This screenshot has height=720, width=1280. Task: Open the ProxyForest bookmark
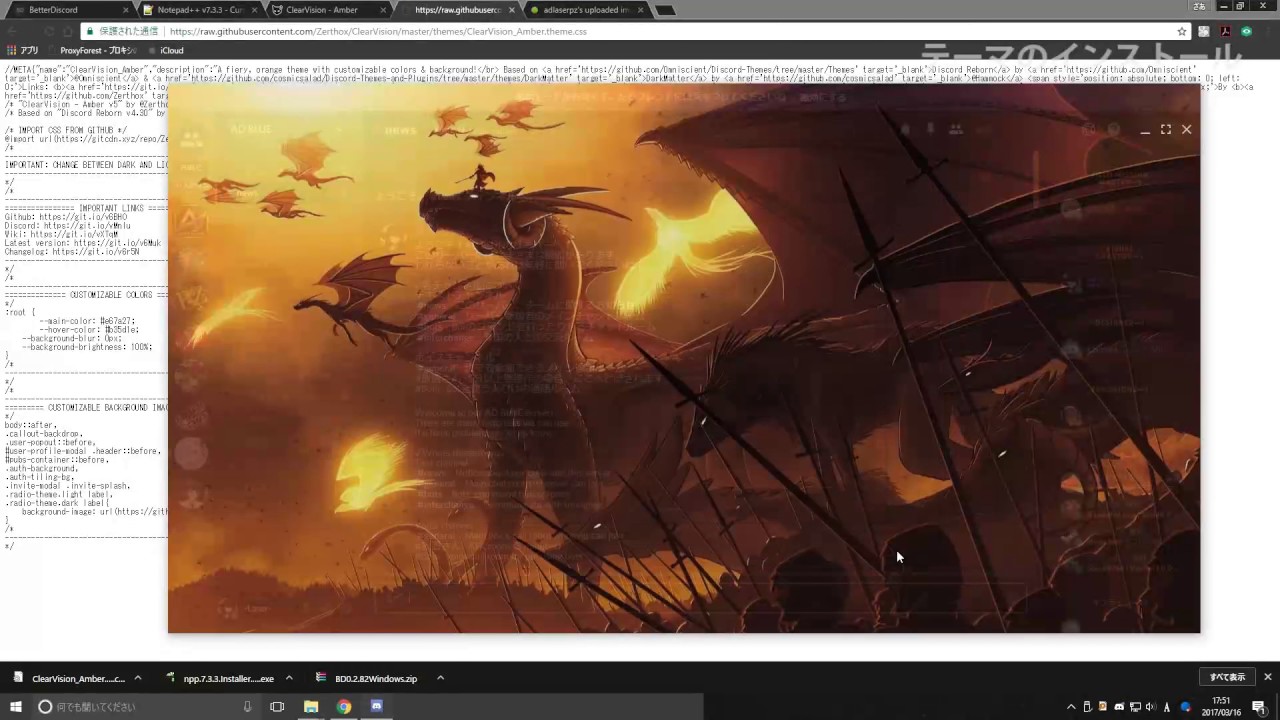click(93, 50)
